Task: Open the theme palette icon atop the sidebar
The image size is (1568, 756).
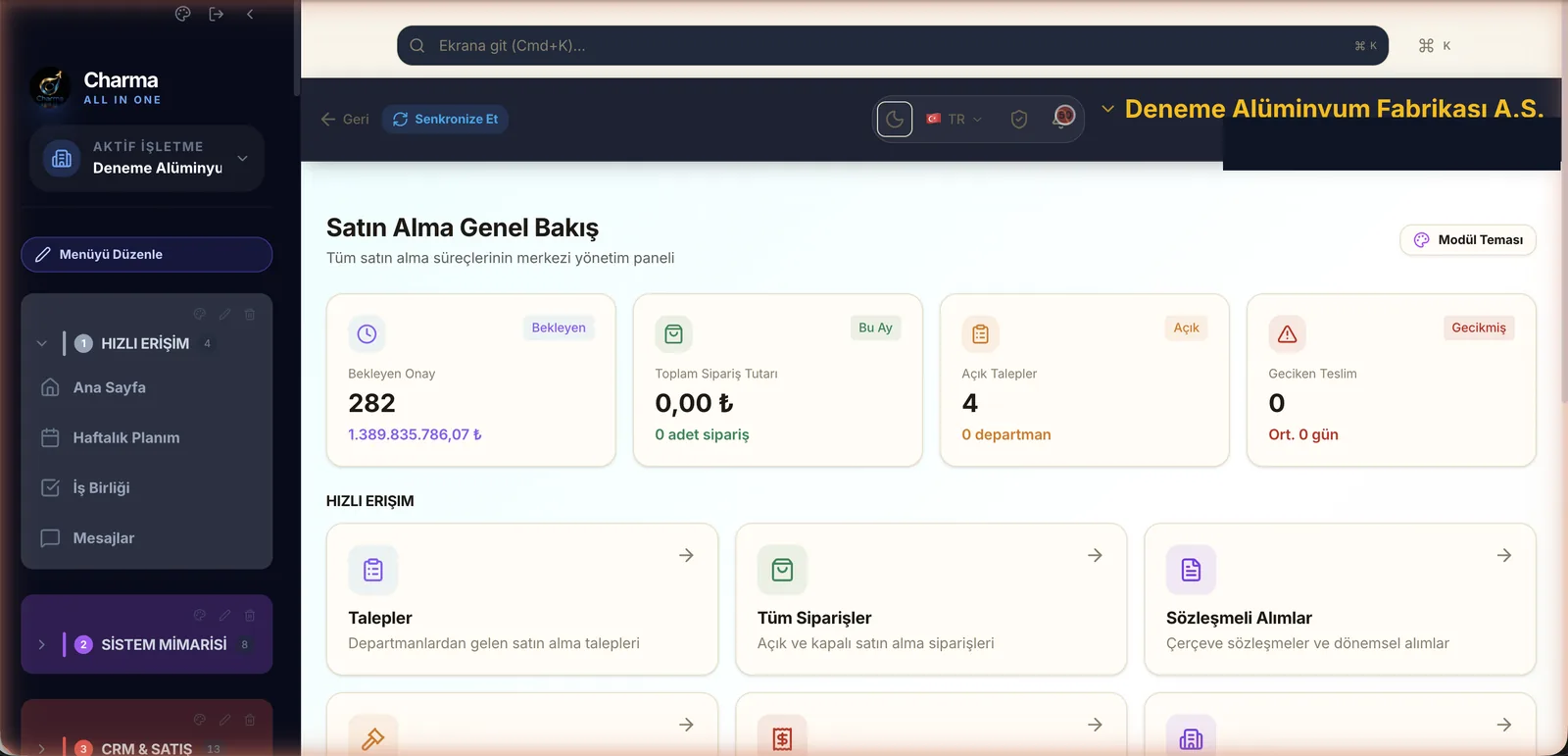Action: pyautogui.click(x=182, y=14)
